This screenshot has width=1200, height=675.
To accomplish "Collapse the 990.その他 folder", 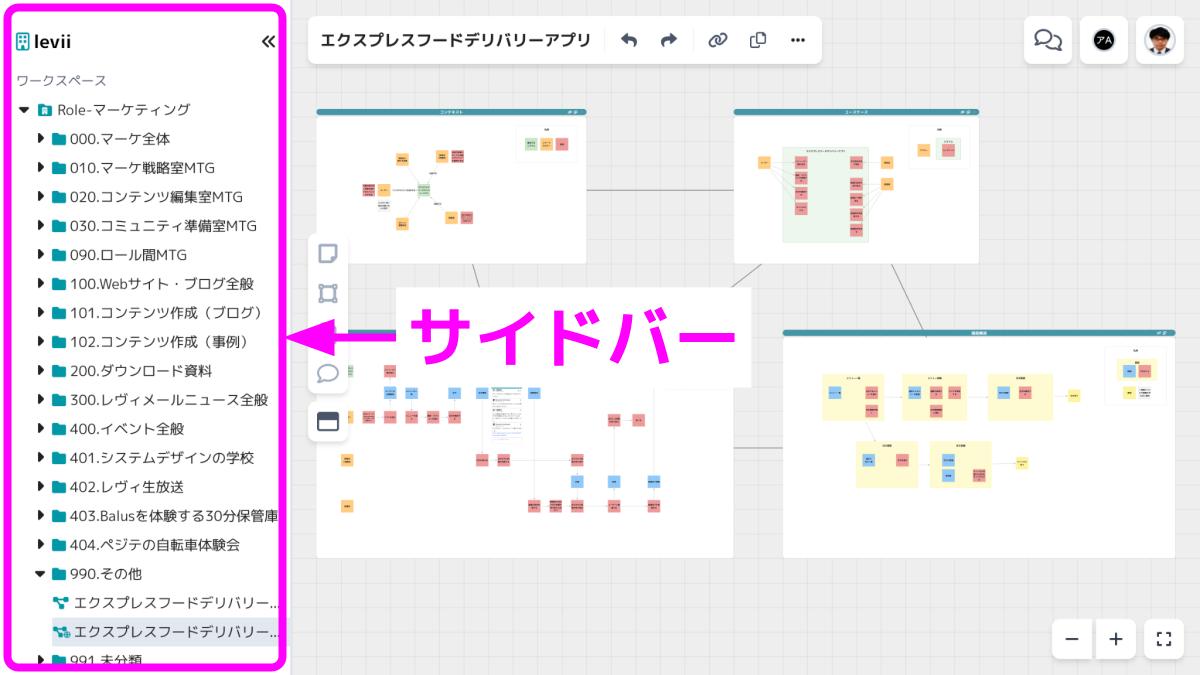I will pos(42,574).
